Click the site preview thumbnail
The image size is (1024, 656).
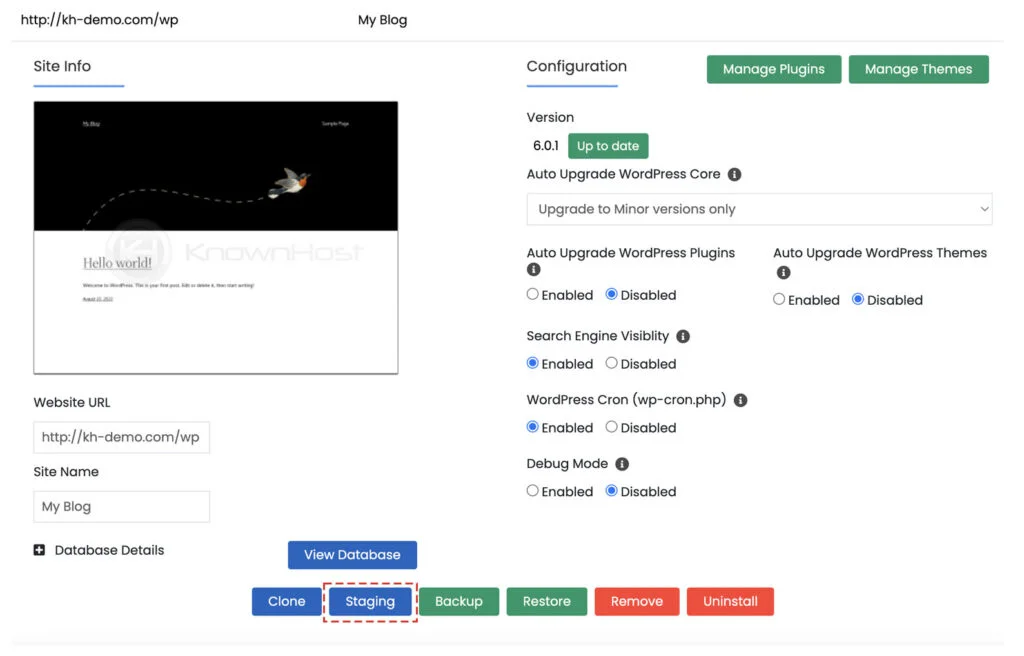216,238
